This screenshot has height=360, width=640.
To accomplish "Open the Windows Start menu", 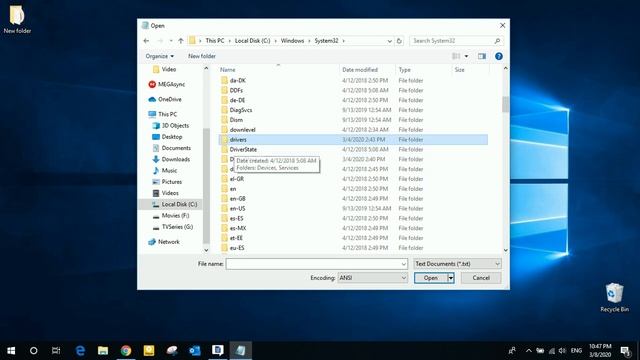I will point(11,351).
